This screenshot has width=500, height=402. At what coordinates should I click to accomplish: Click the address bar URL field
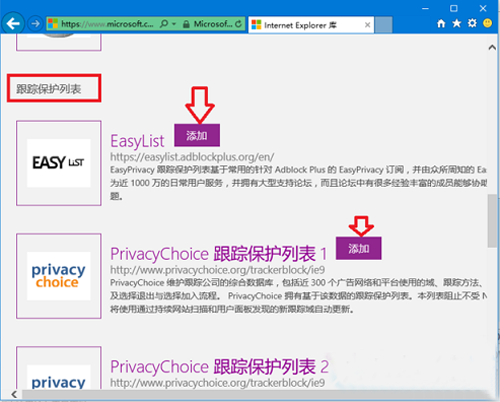[107, 24]
